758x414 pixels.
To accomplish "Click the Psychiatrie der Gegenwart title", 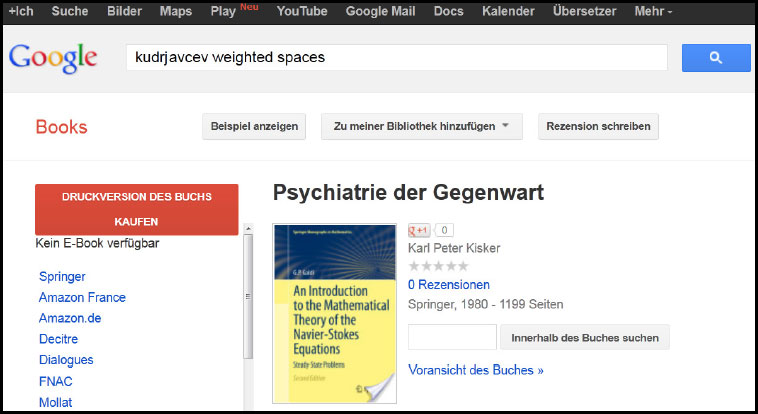I will point(408,192).
